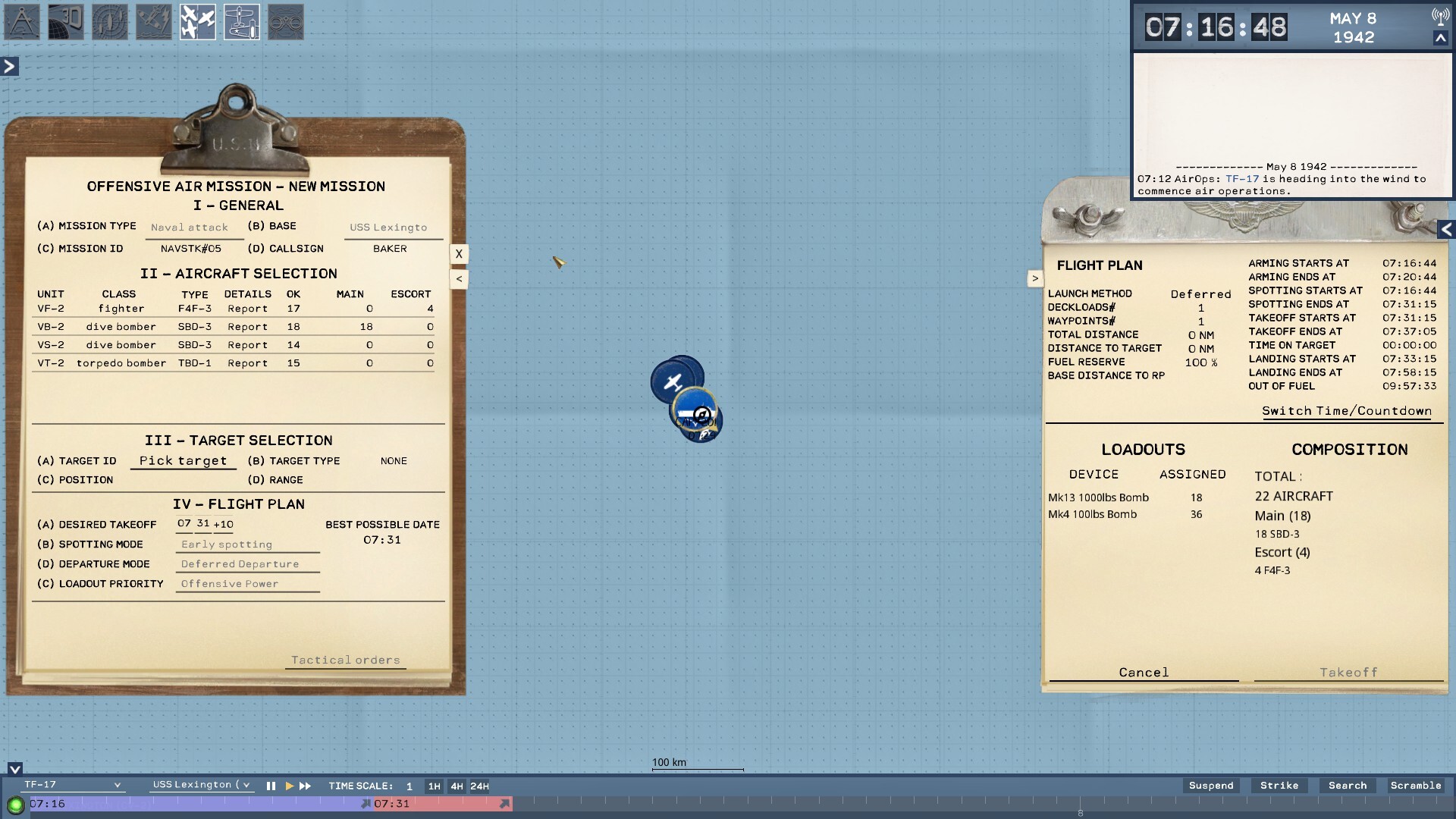Open Tactical orders on the clipboard
Image resolution: width=1456 pixels, height=819 pixels.
click(345, 661)
